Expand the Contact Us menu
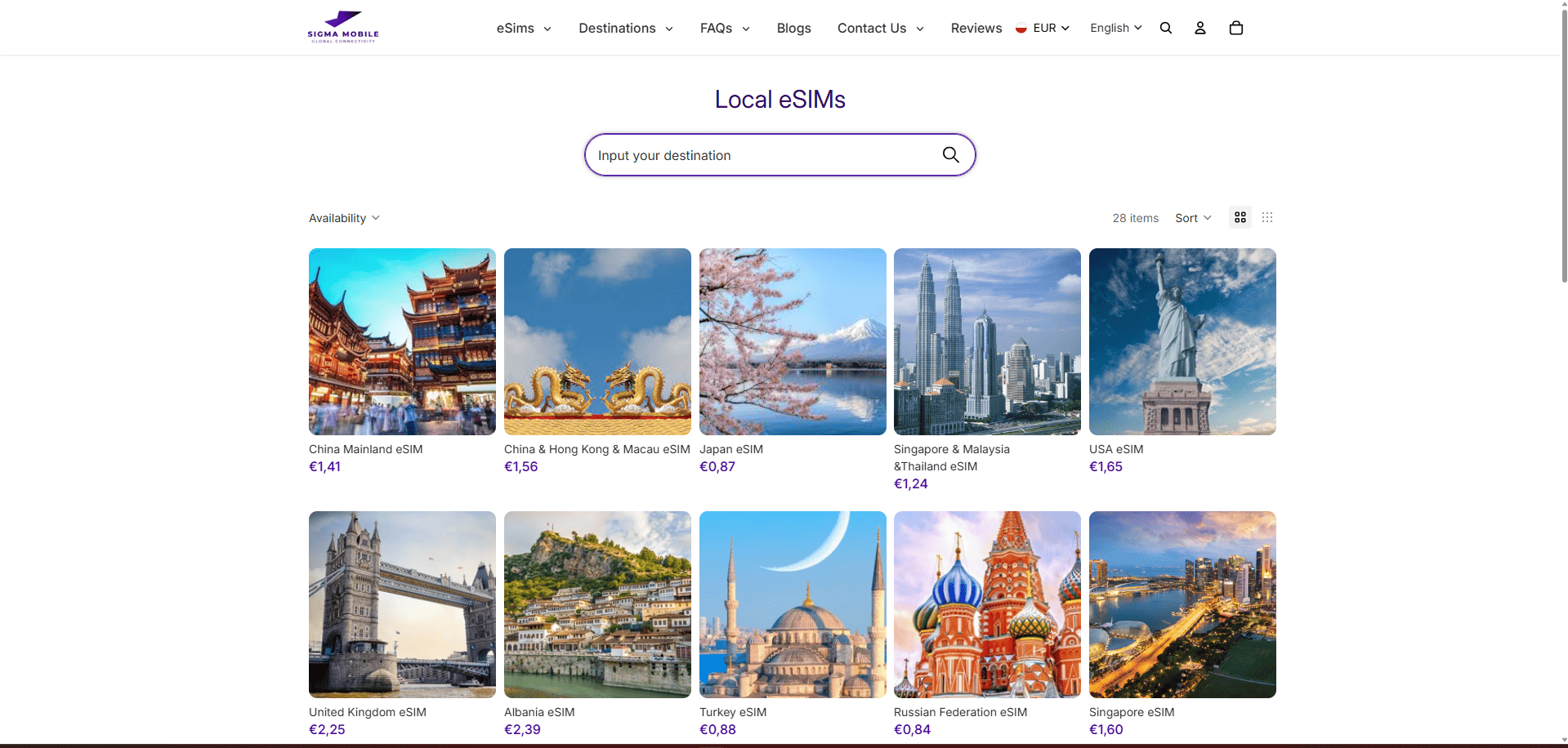 click(881, 28)
